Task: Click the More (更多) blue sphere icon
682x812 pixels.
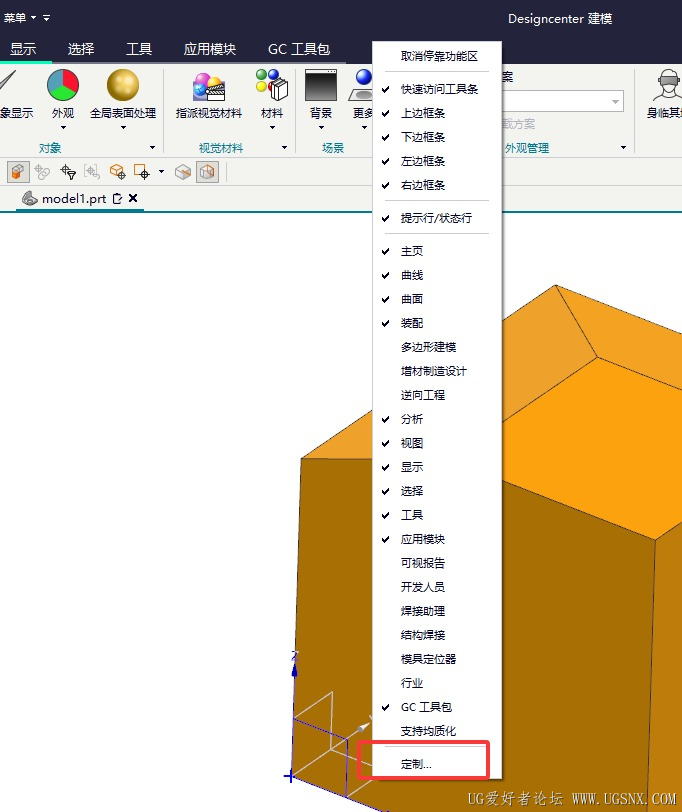Action: 363,85
